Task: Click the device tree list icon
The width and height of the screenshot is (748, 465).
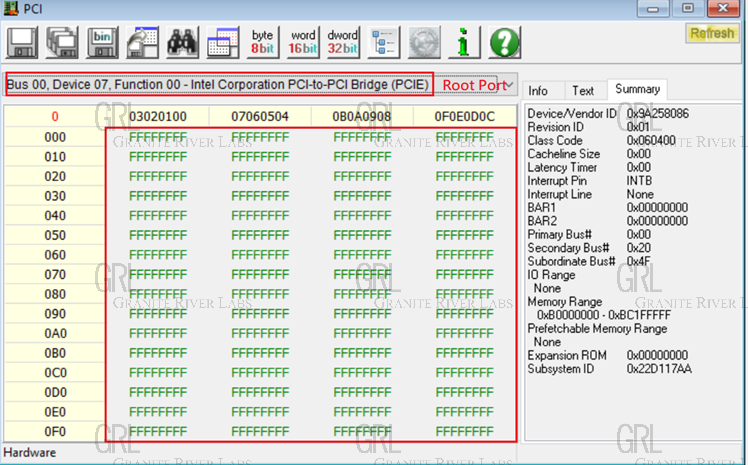Action: [x=384, y=43]
